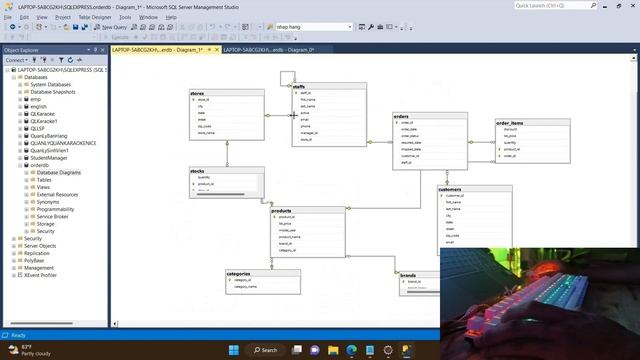Open Object Explorer window position dropdown
This screenshot has width=640, height=360.
[89, 50]
